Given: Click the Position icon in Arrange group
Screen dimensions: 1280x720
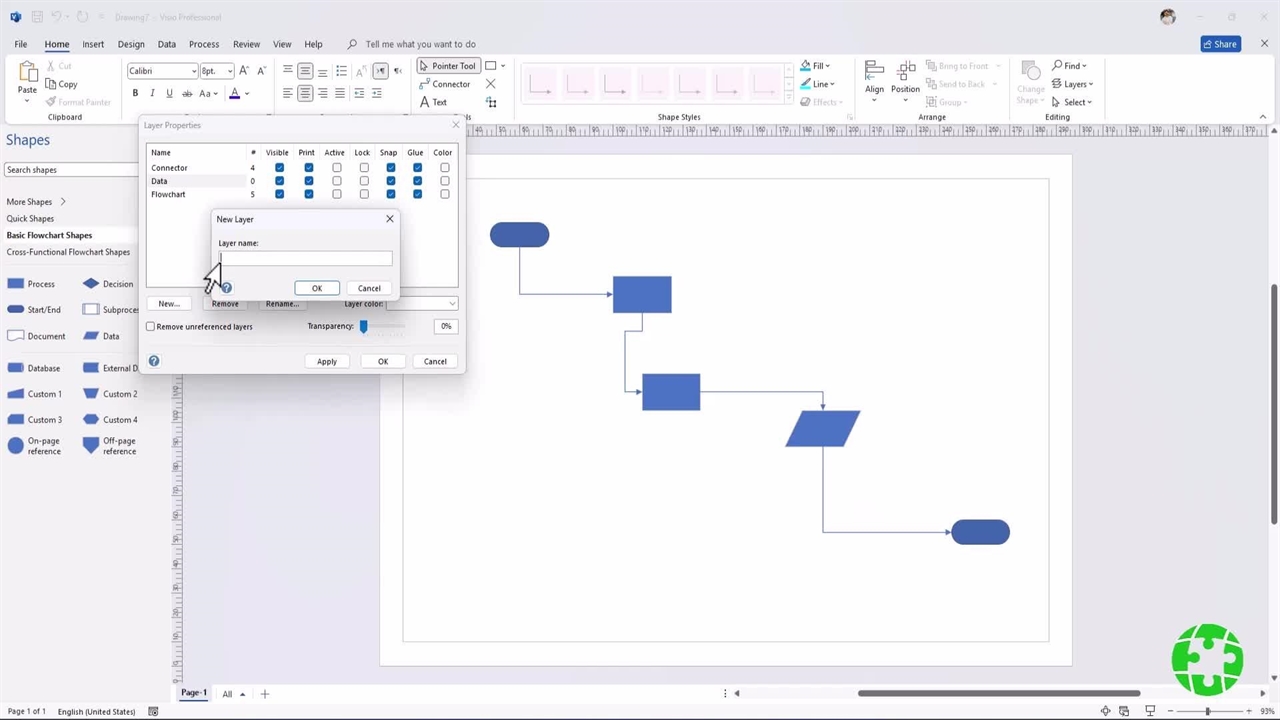Looking at the screenshot, I should 905,76.
